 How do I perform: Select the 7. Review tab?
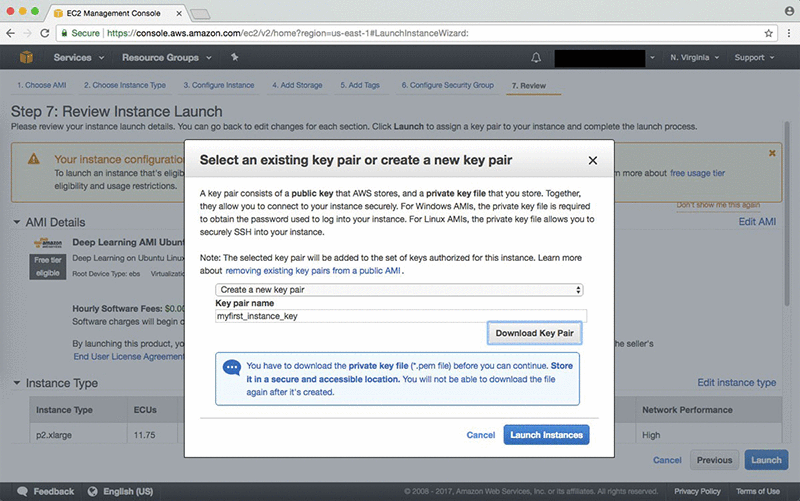click(529, 86)
